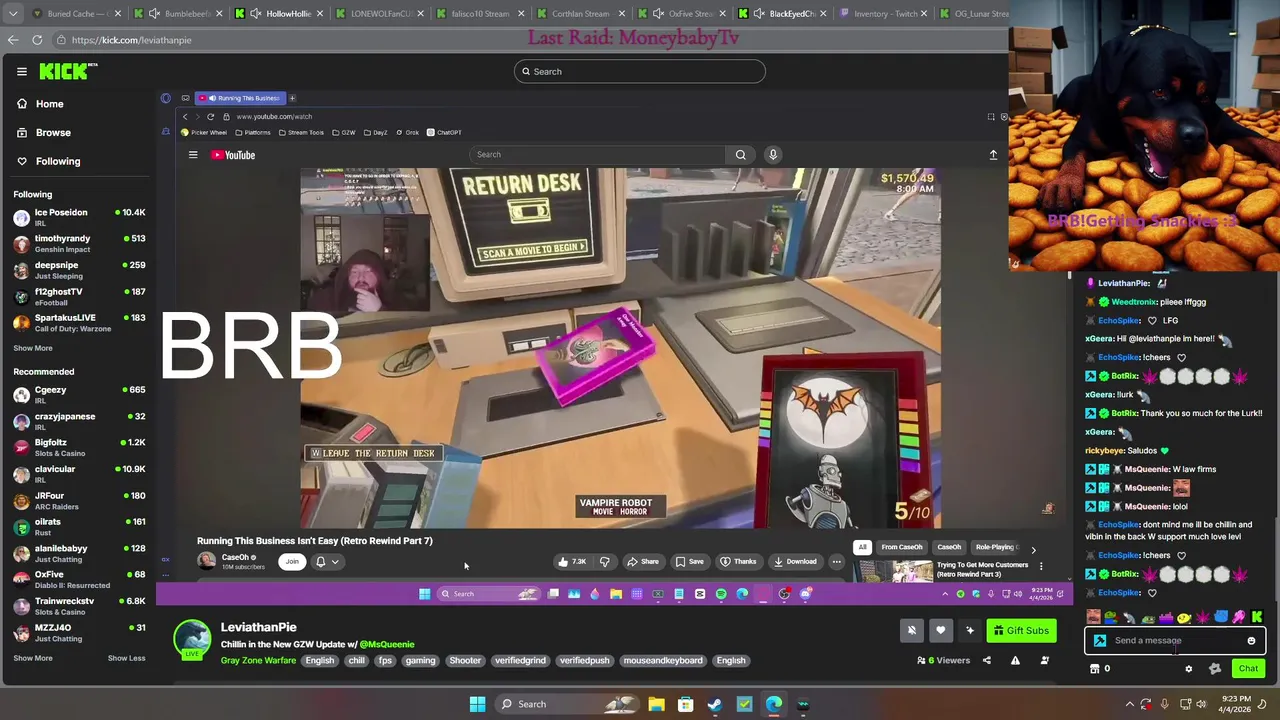Click the chill stream tag
Viewport: 1280px width, 720px height.
[x=356, y=660]
